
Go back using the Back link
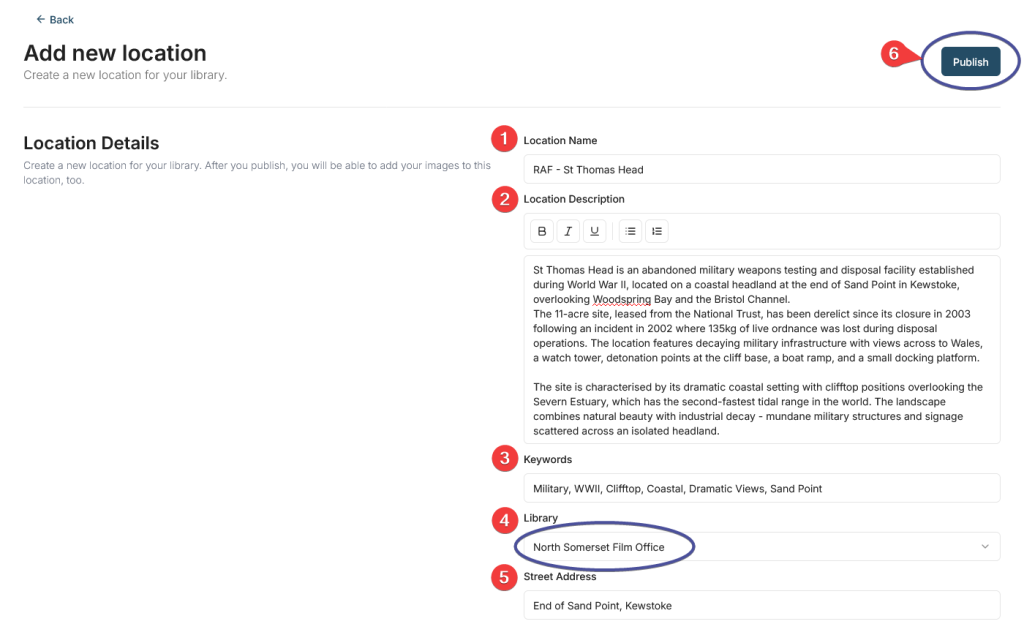coord(55,20)
